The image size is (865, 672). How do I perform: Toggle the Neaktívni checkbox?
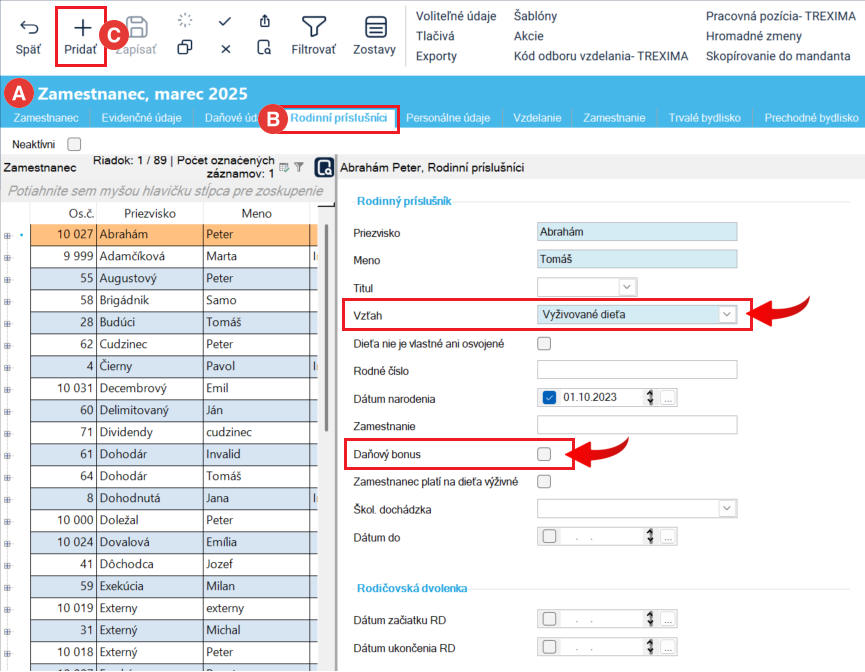(x=73, y=144)
